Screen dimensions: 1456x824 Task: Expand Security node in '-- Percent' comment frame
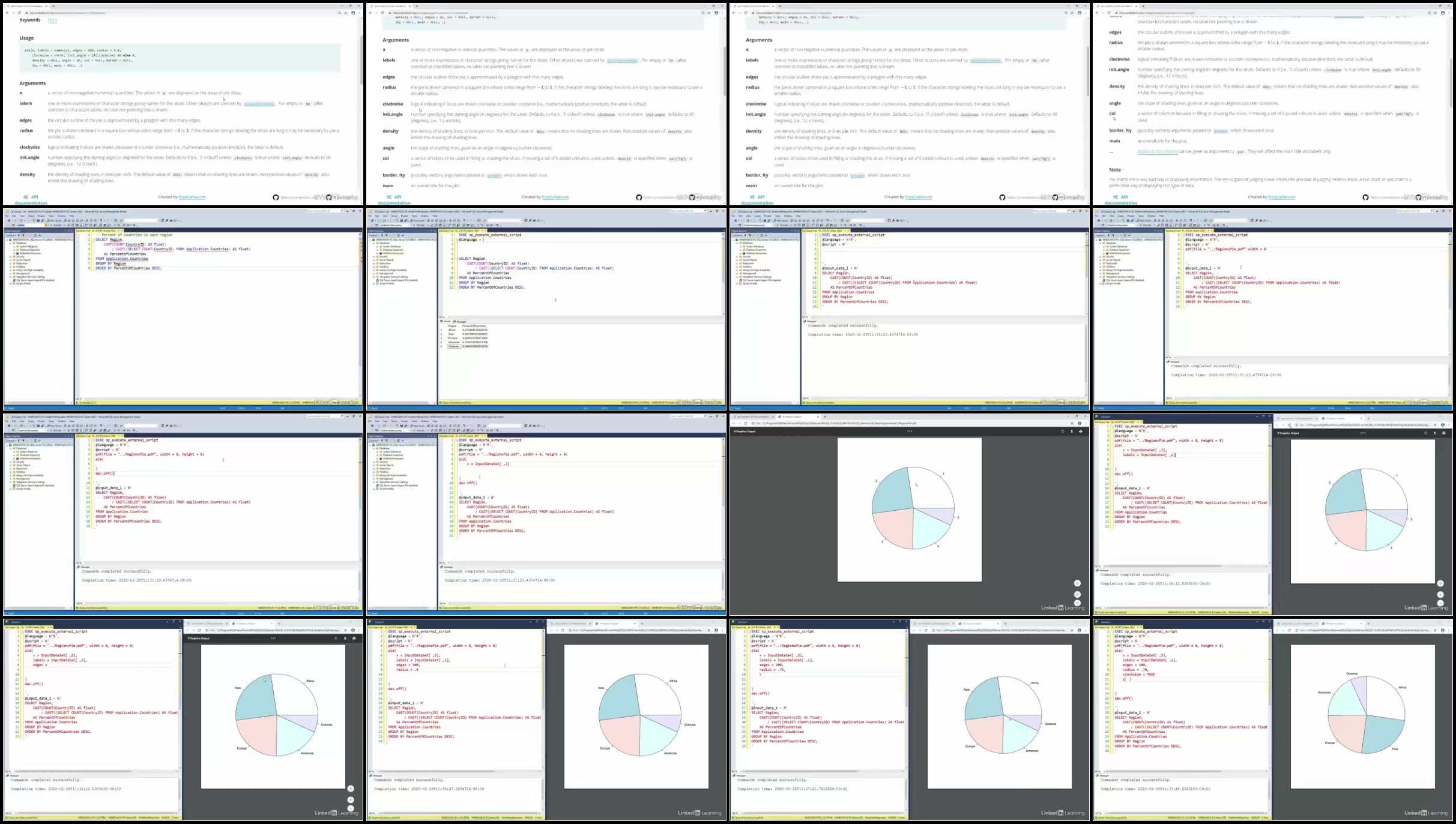tap(11, 257)
